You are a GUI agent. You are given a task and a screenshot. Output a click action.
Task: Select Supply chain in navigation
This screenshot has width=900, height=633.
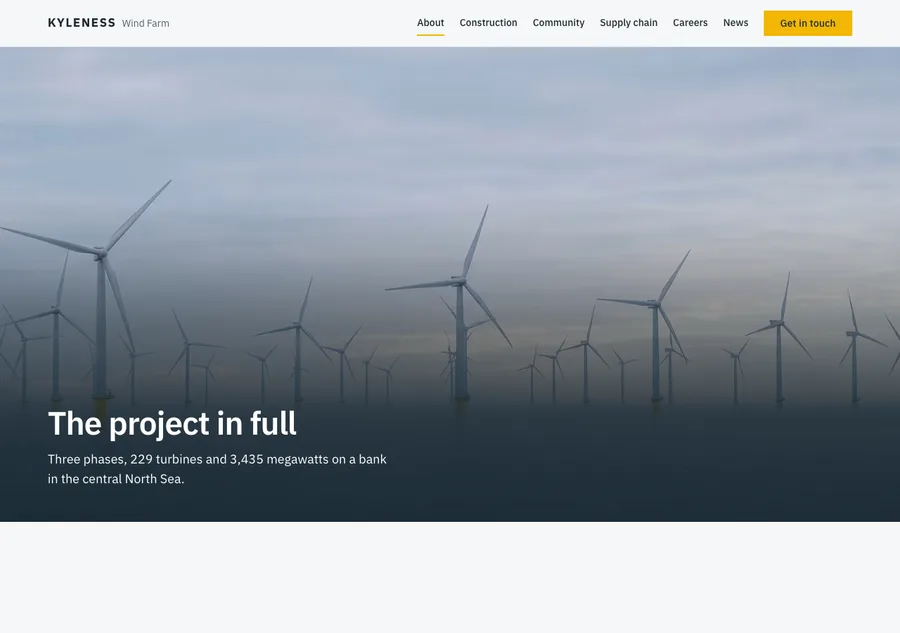click(629, 23)
